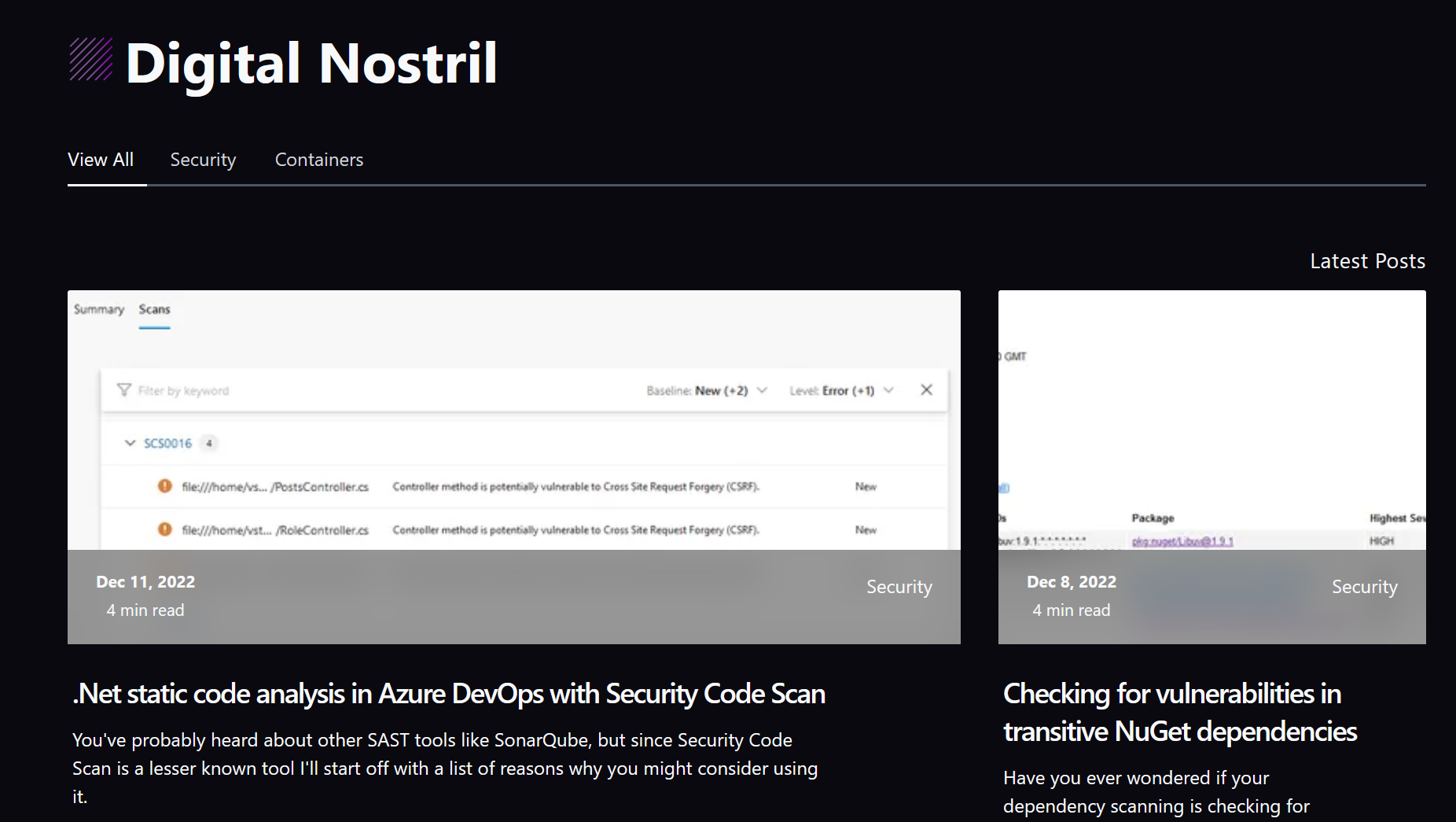Open the .Net static code analysis post title
The image size is (1456, 822).
click(x=448, y=694)
